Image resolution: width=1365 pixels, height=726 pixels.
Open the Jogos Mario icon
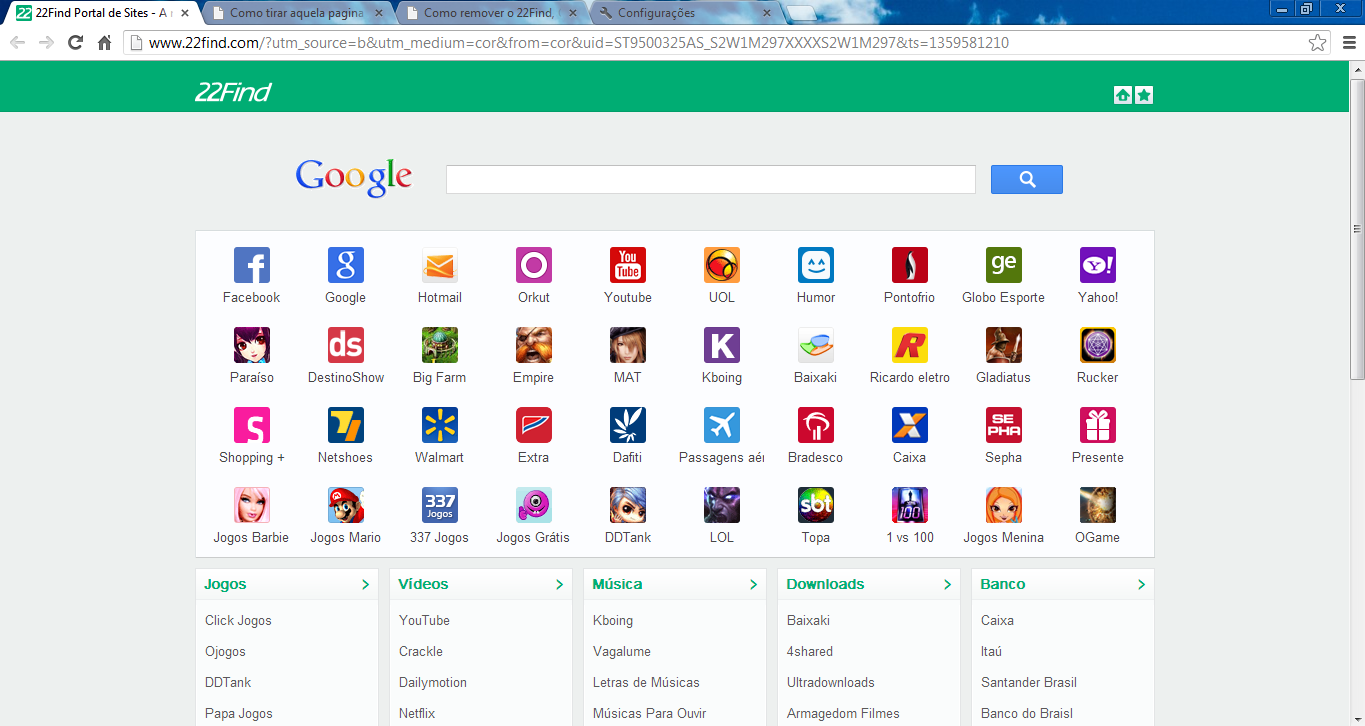346,505
